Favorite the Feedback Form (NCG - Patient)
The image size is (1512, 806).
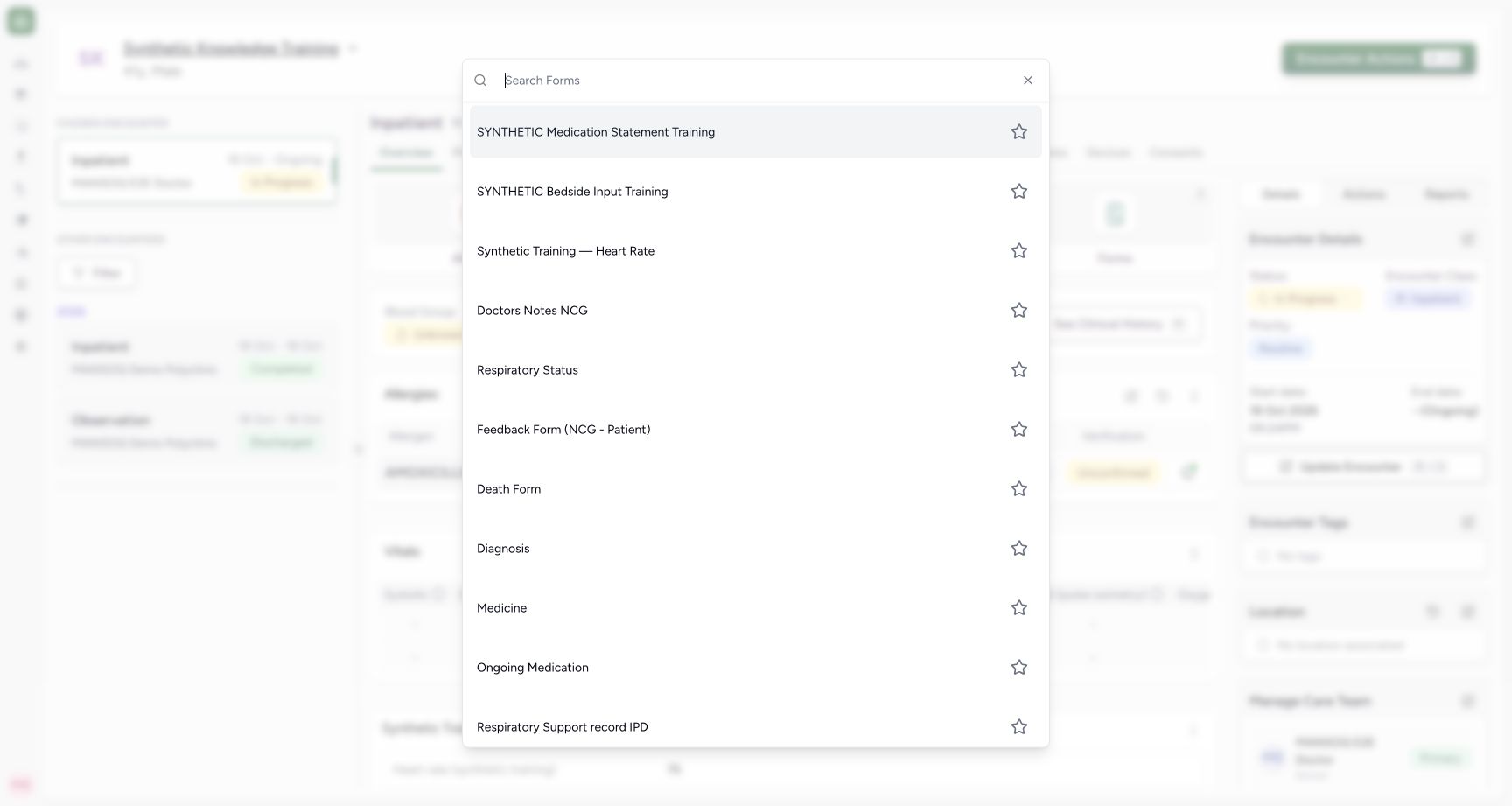pos(1019,430)
